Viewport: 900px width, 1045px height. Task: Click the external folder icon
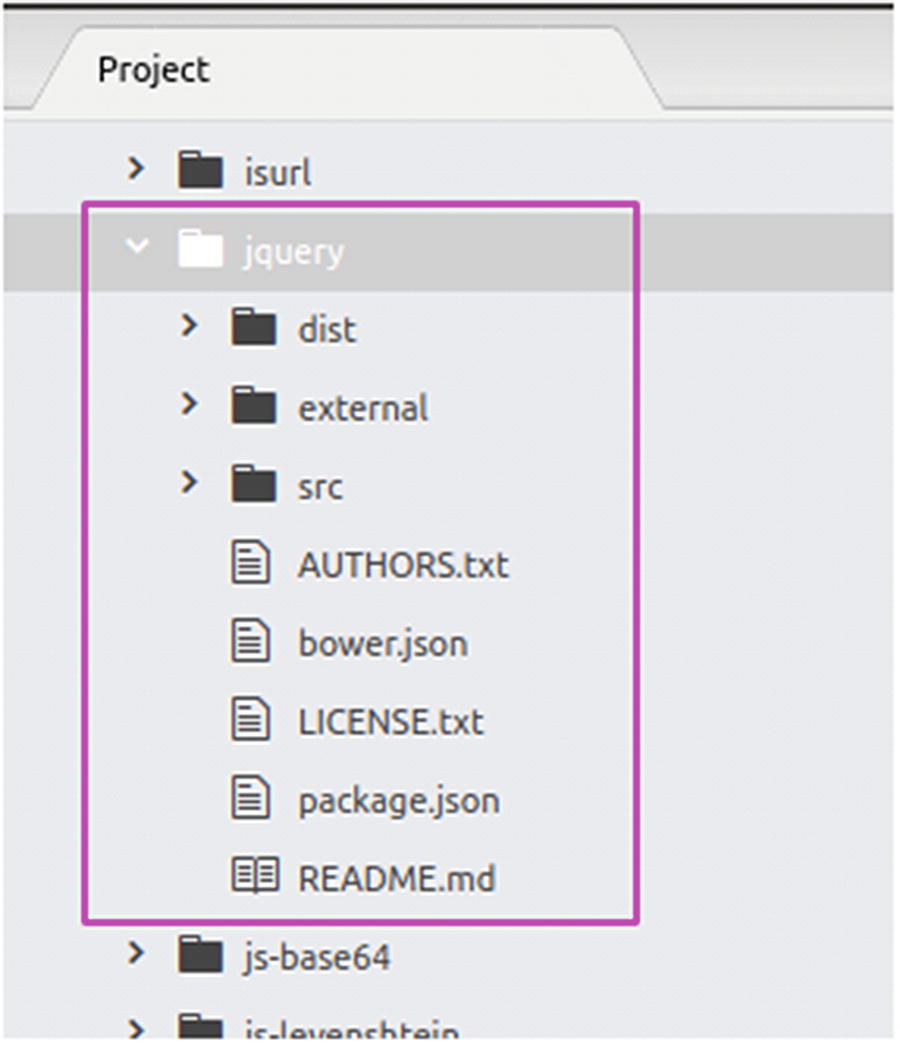point(253,406)
